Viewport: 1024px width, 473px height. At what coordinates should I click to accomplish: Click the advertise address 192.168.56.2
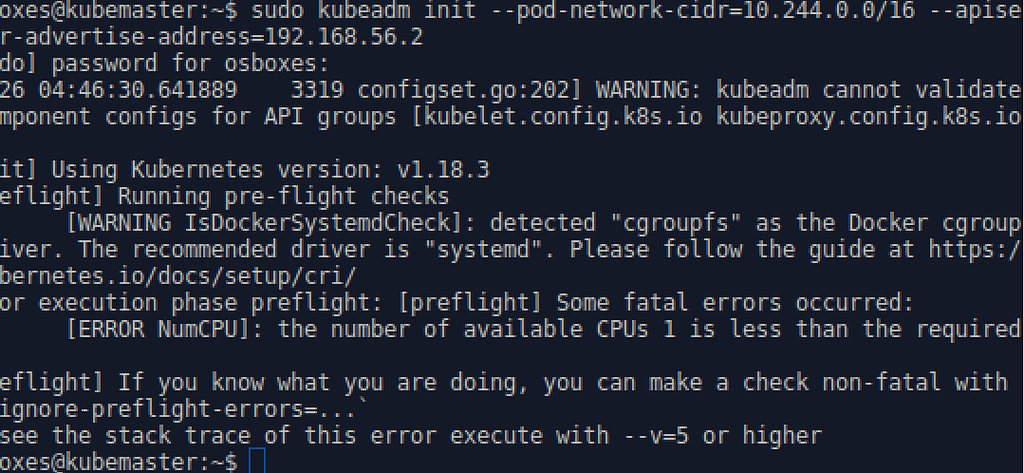[343, 37]
